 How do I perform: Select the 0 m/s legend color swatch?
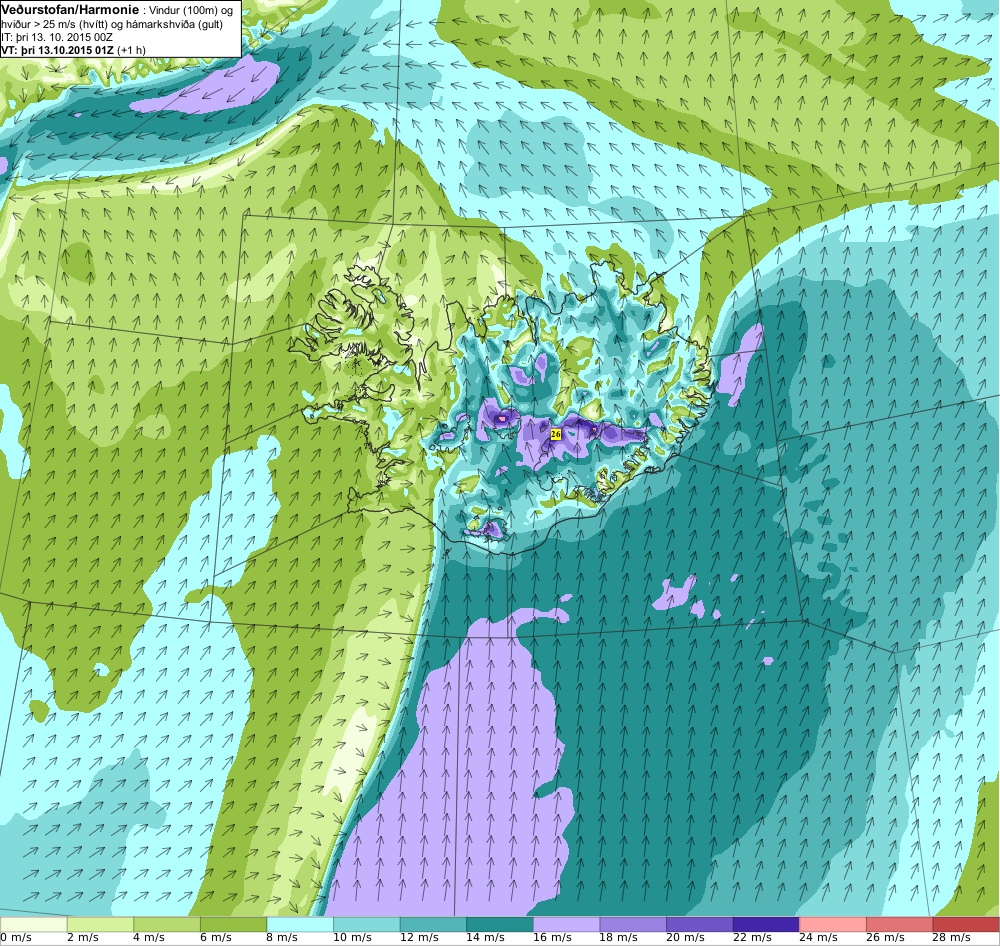click(33, 924)
